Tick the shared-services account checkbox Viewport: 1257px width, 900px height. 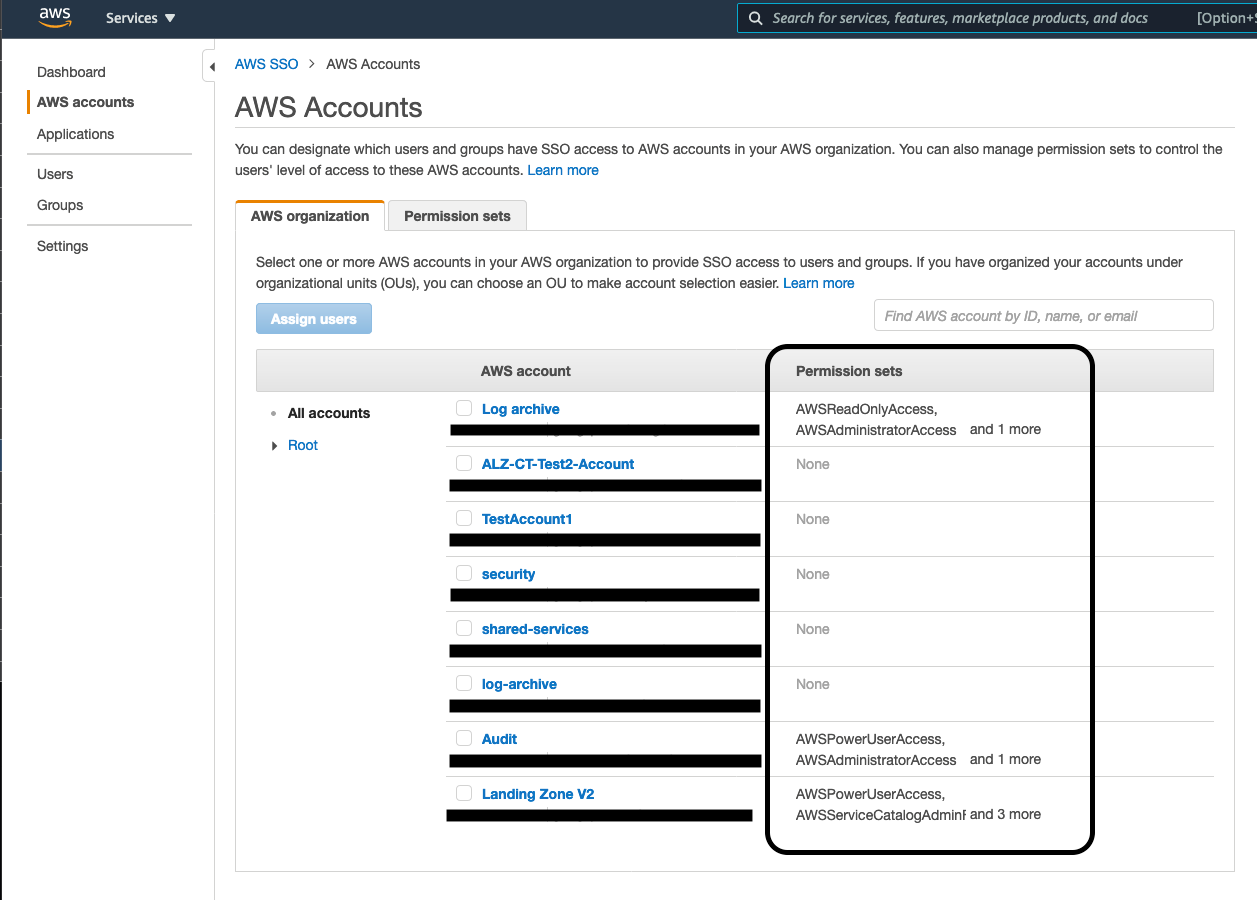(464, 628)
